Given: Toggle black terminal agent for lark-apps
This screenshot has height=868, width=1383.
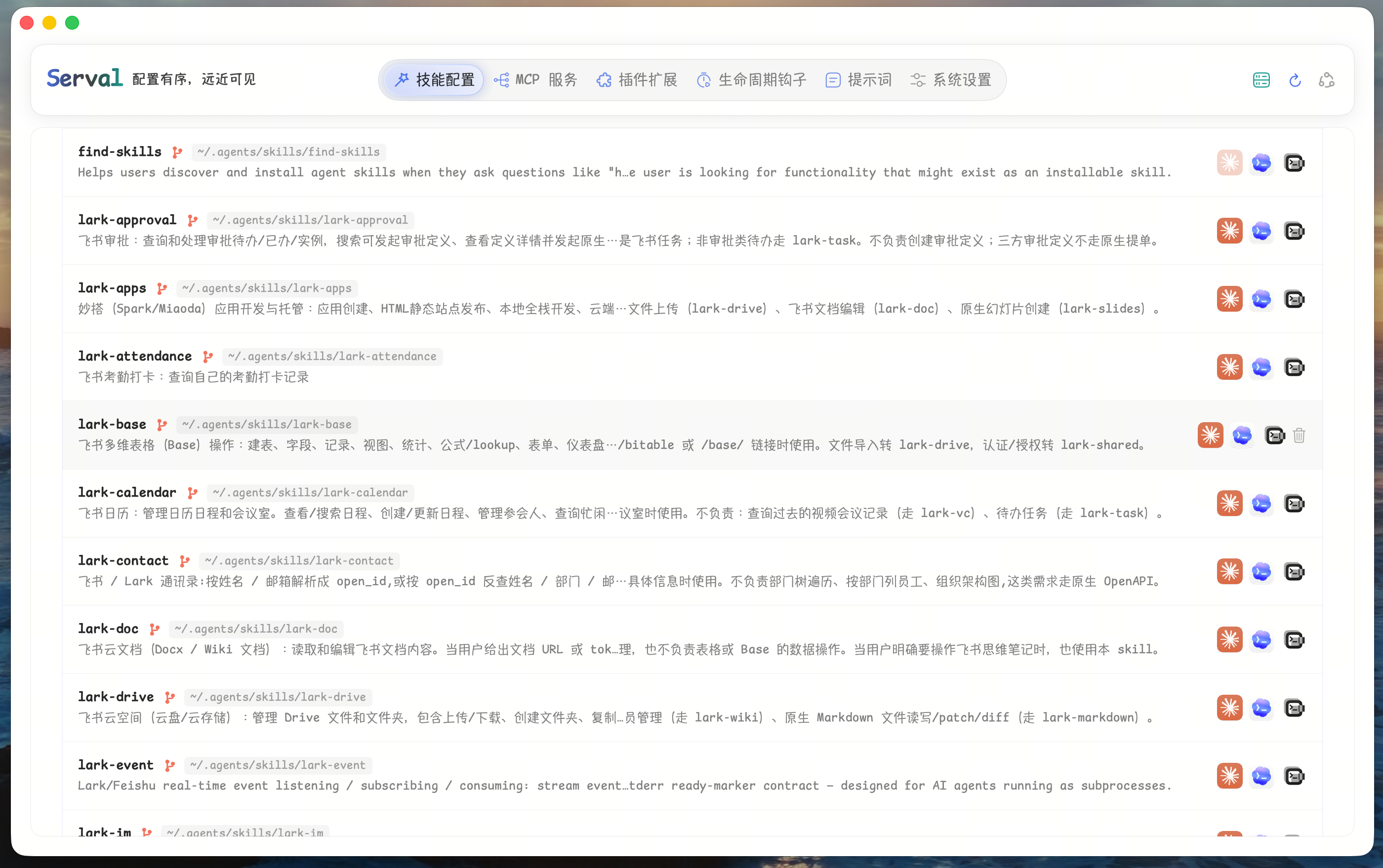Looking at the screenshot, I should point(1294,299).
